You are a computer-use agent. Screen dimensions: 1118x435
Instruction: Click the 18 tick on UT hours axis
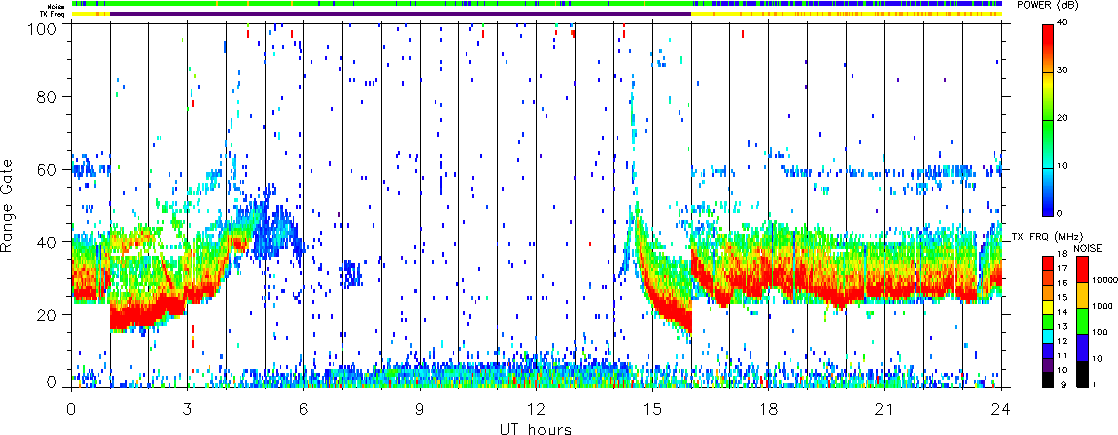tap(769, 409)
